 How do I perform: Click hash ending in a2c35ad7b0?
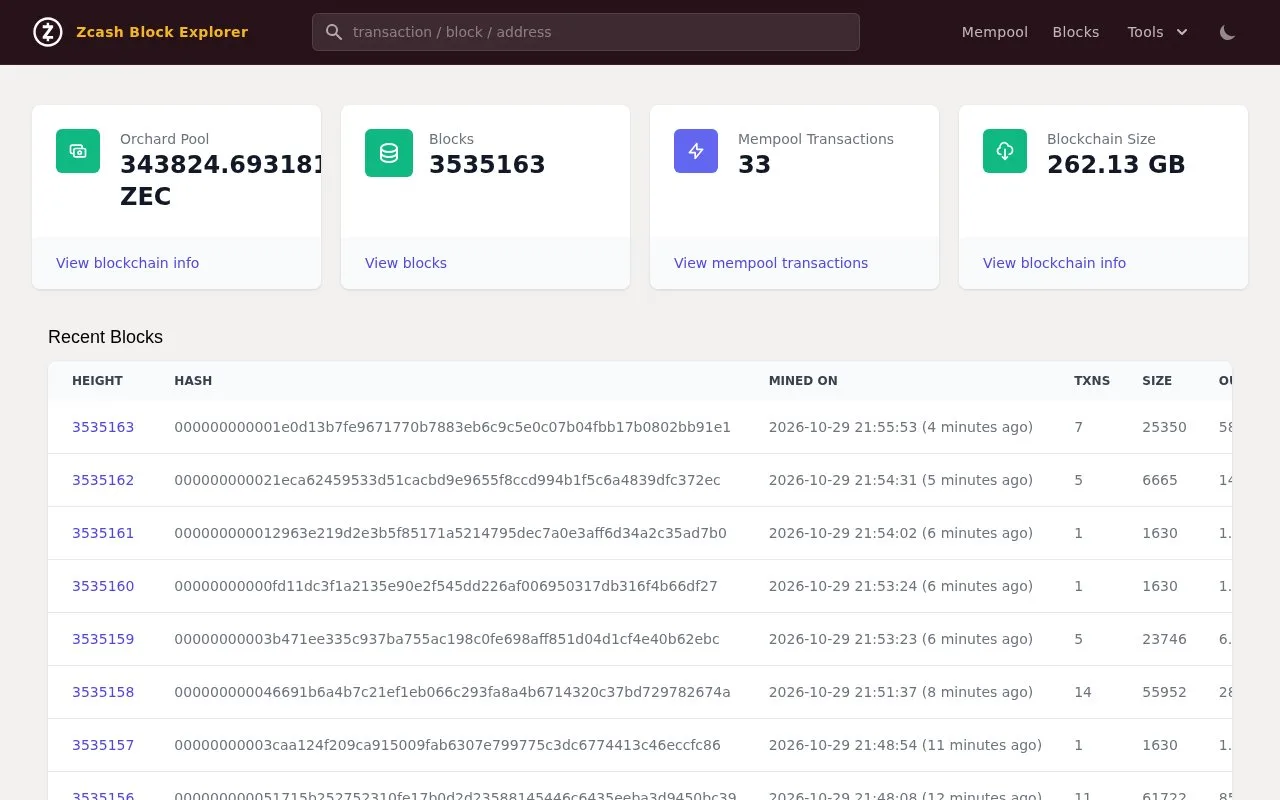pyautogui.click(x=450, y=533)
